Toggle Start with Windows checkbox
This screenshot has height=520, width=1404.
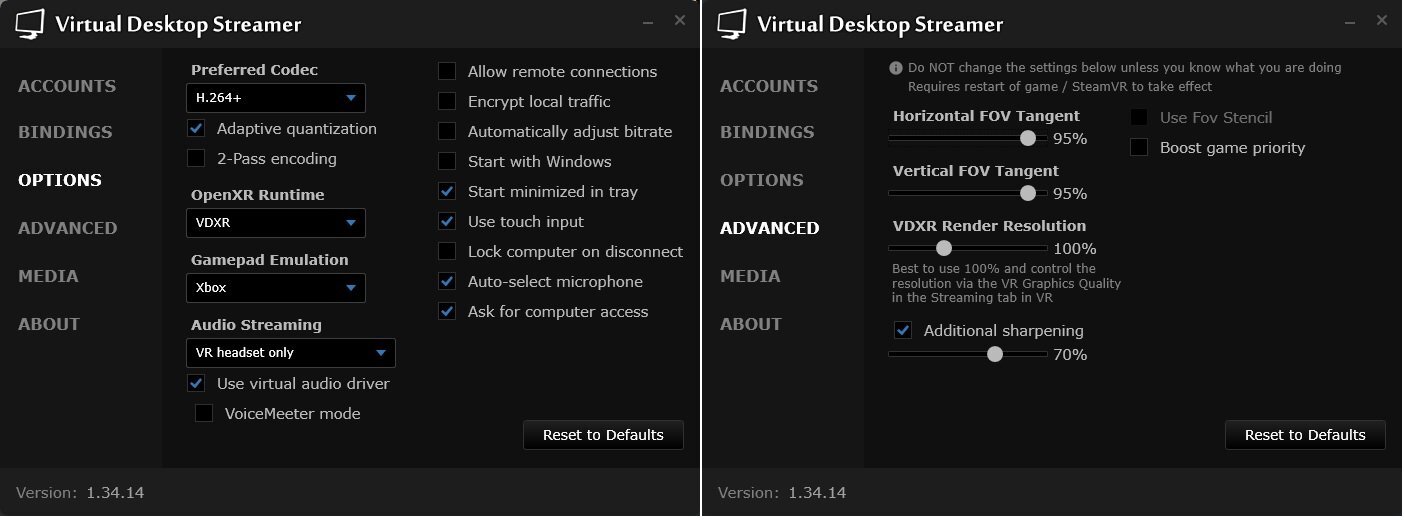(x=448, y=161)
